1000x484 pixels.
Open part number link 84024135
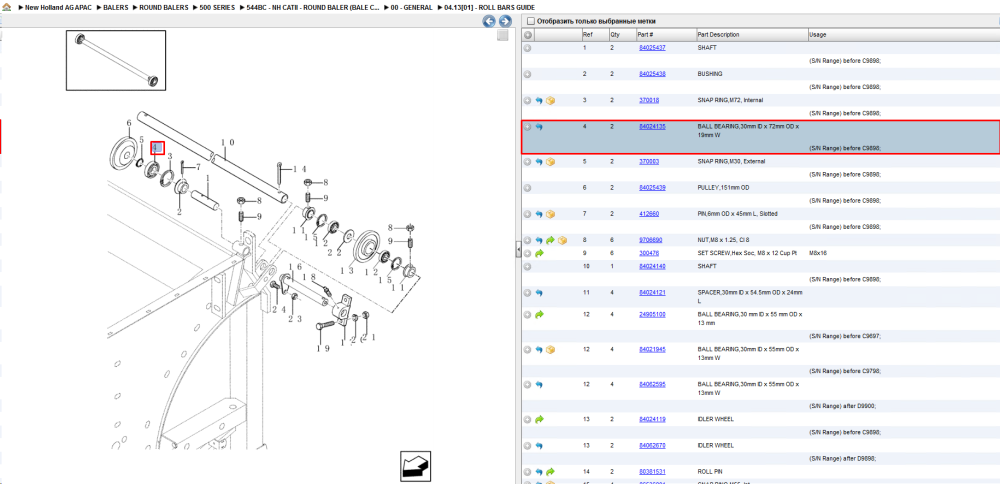(x=652, y=127)
